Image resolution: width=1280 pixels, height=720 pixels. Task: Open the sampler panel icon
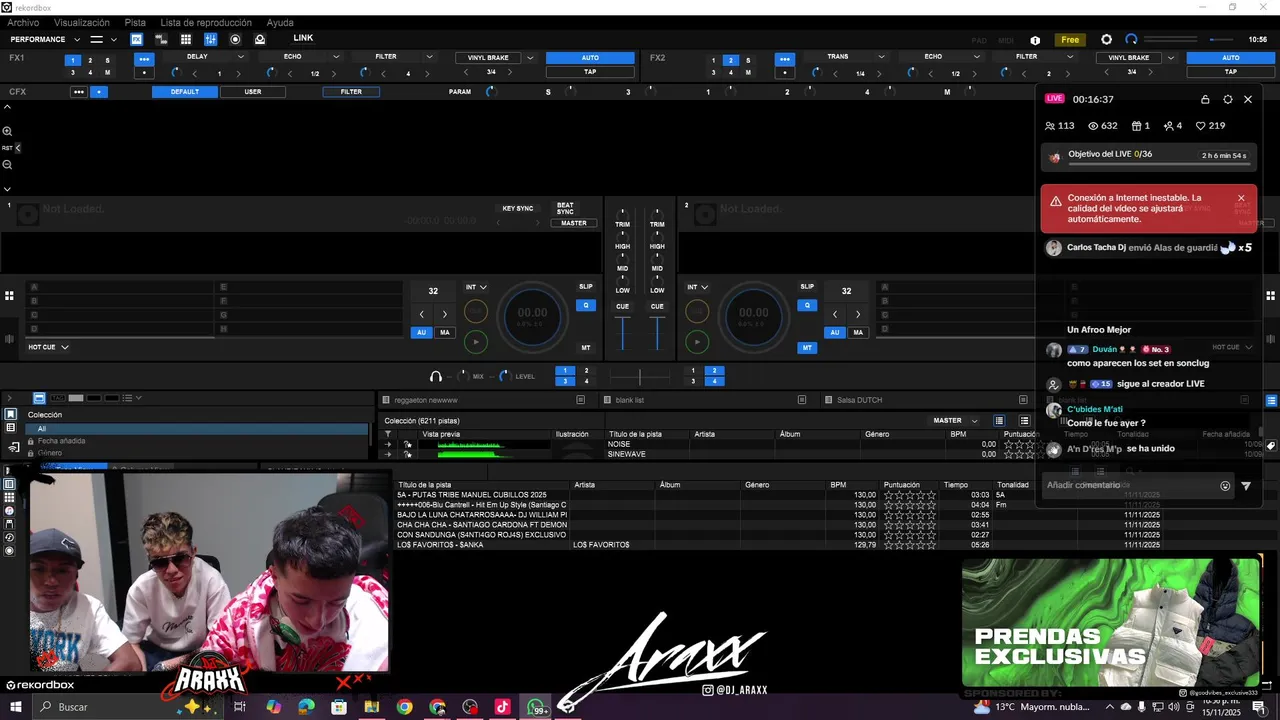coord(161,39)
